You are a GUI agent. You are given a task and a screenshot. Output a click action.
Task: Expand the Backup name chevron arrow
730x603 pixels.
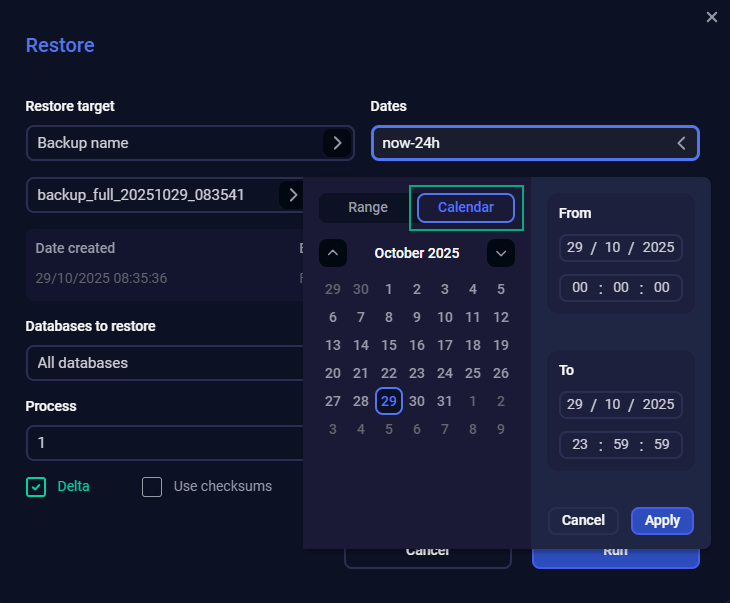click(337, 143)
